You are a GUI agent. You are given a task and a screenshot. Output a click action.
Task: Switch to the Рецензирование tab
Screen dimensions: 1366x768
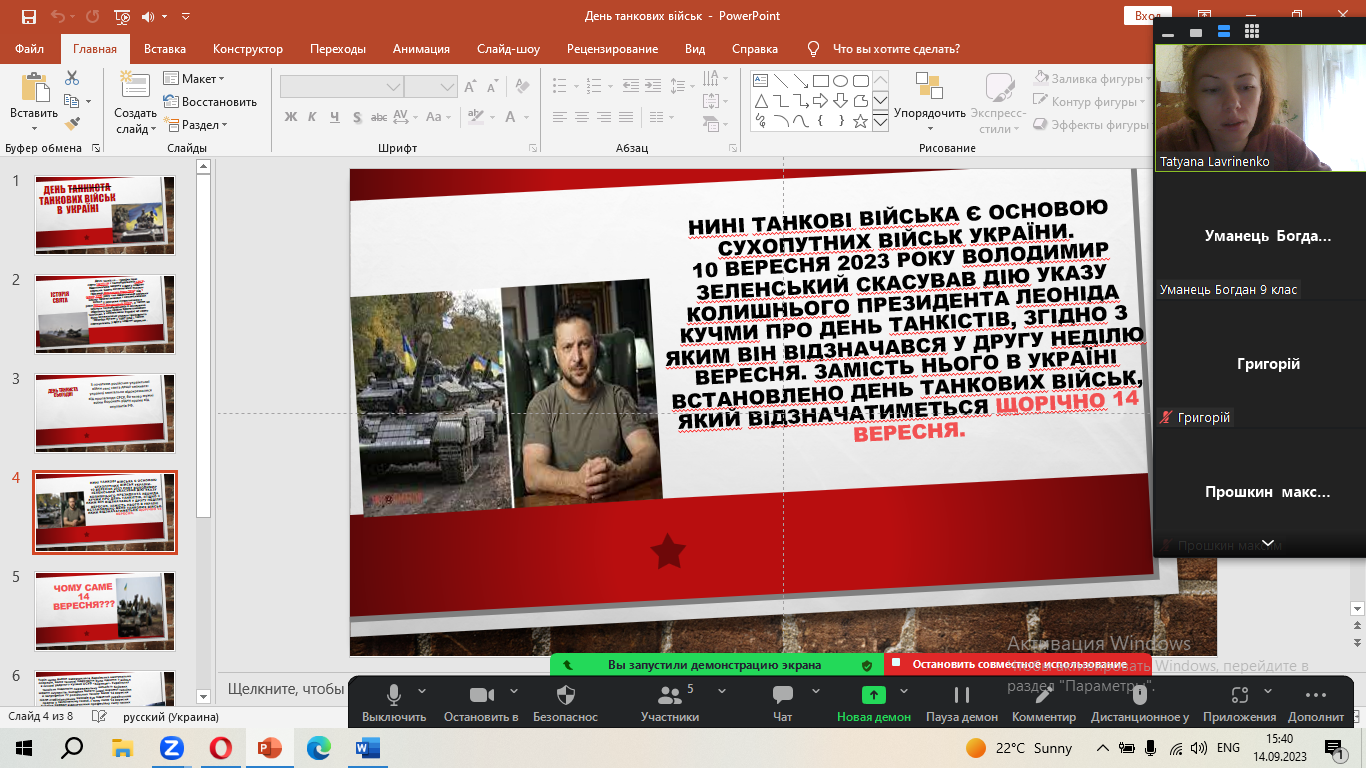pos(612,49)
